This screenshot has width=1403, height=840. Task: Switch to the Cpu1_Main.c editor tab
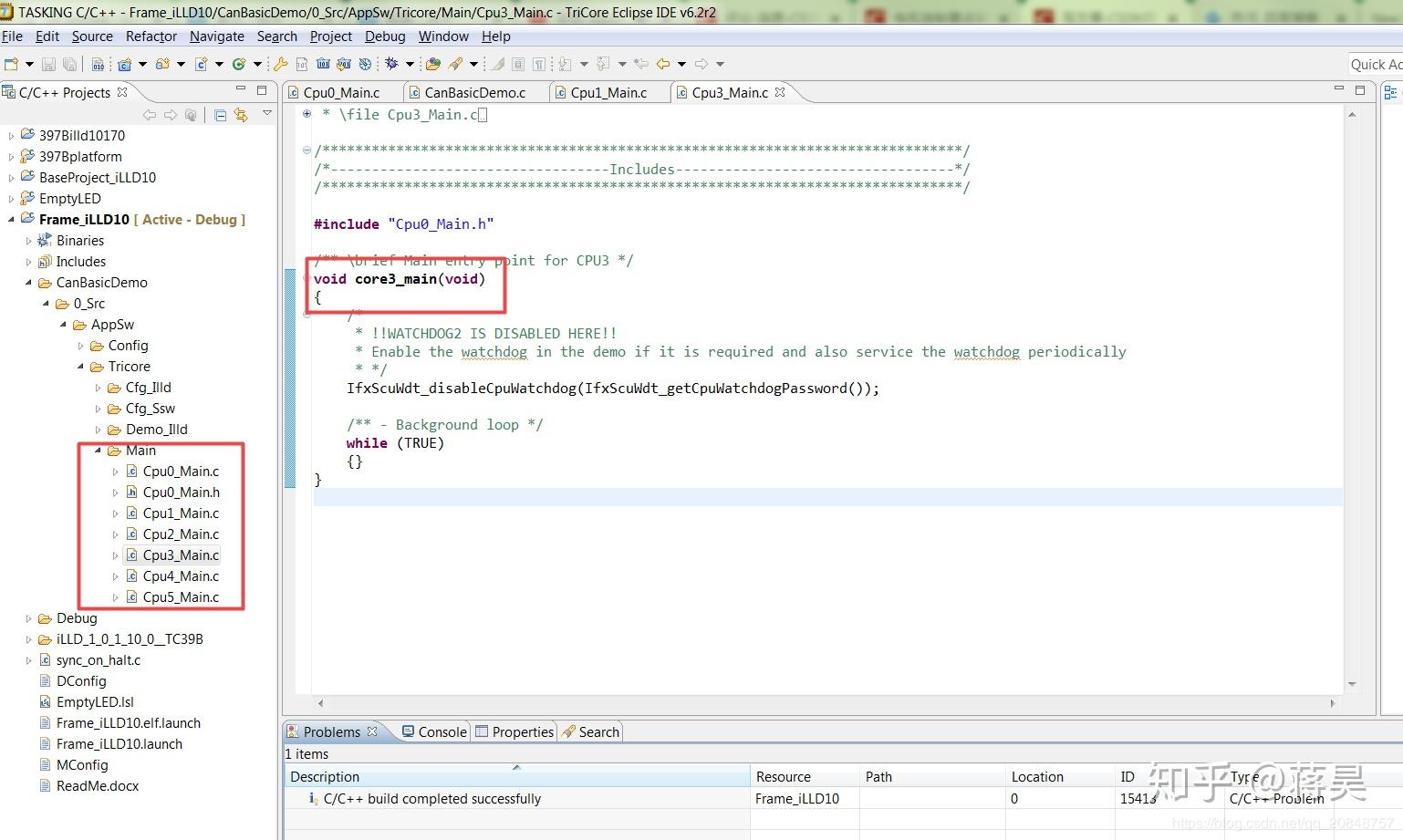tap(608, 92)
